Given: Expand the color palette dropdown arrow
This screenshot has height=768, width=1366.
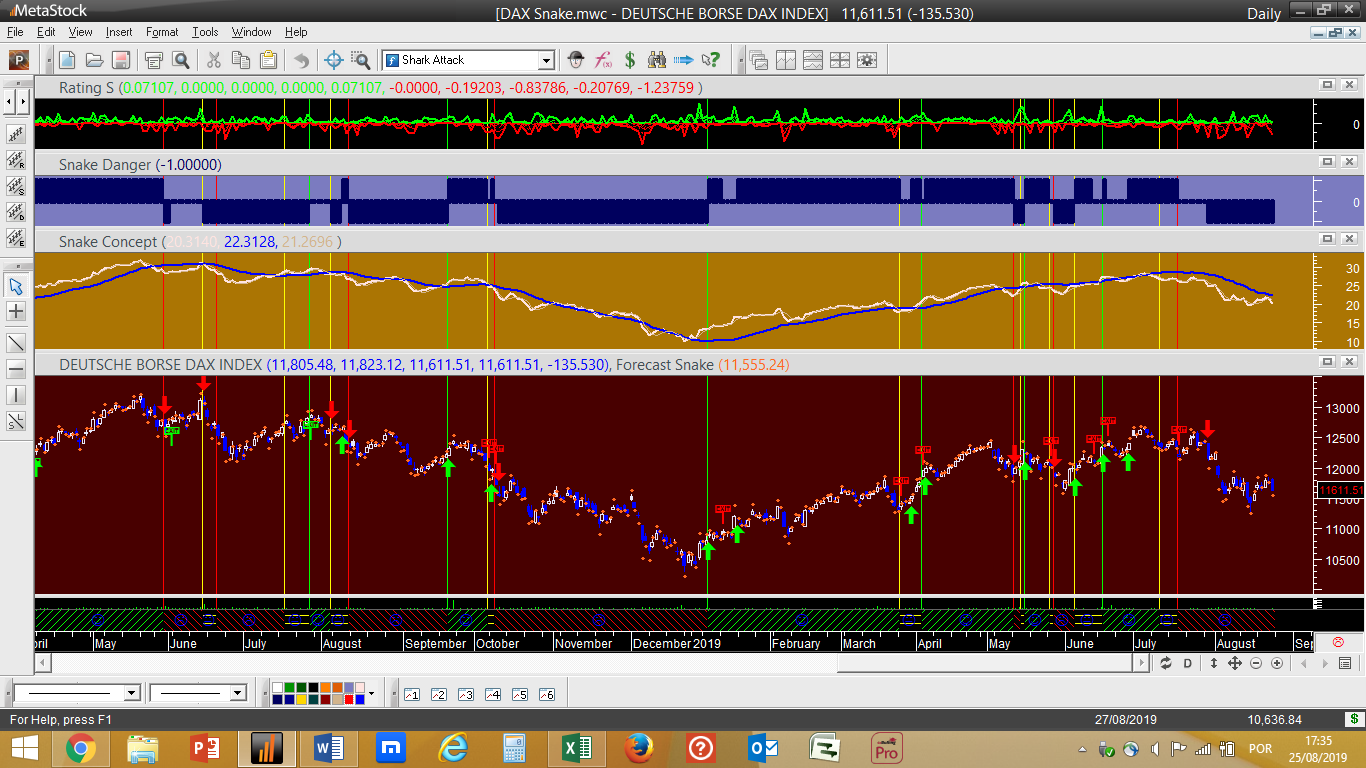Looking at the screenshot, I should click(x=371, y=693).
